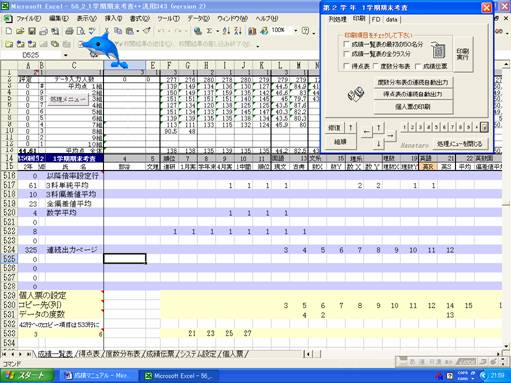This screenshot has width=511, height=383.
Task: Click the right arrow button in the dialog
Action: 390,135
